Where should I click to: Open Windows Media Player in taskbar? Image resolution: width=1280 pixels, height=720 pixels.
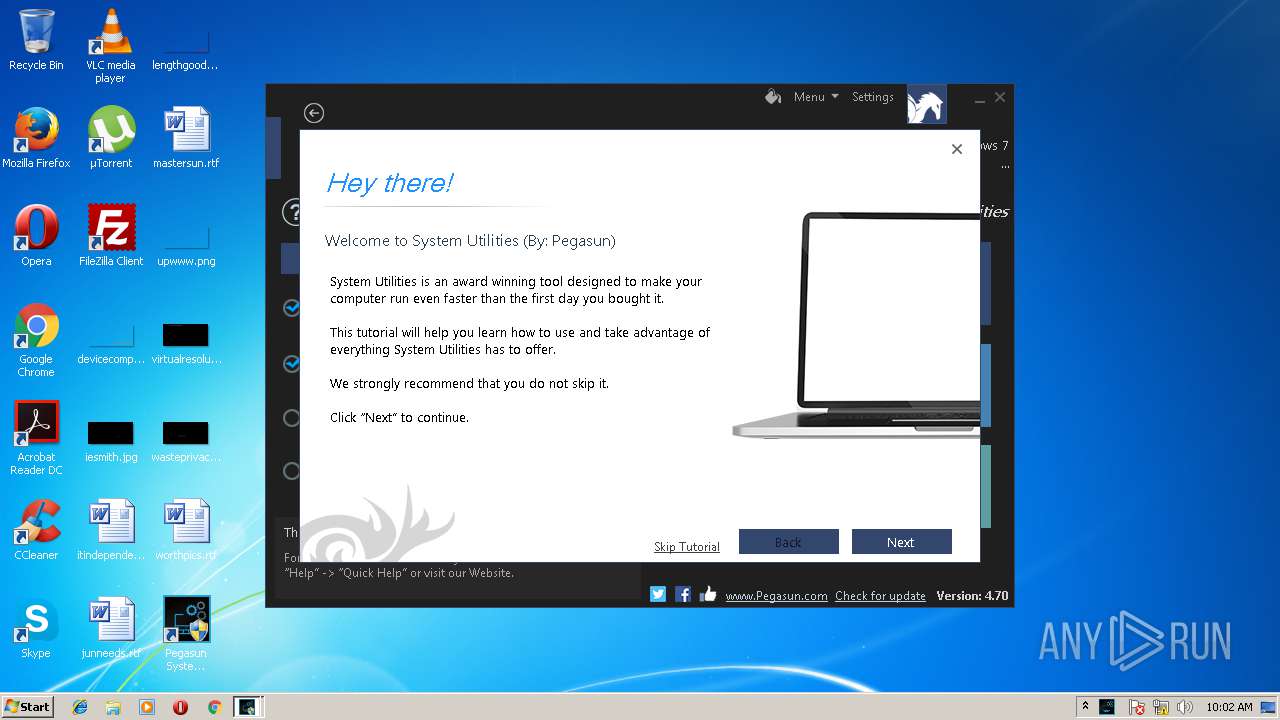click(x=147, y=707)
